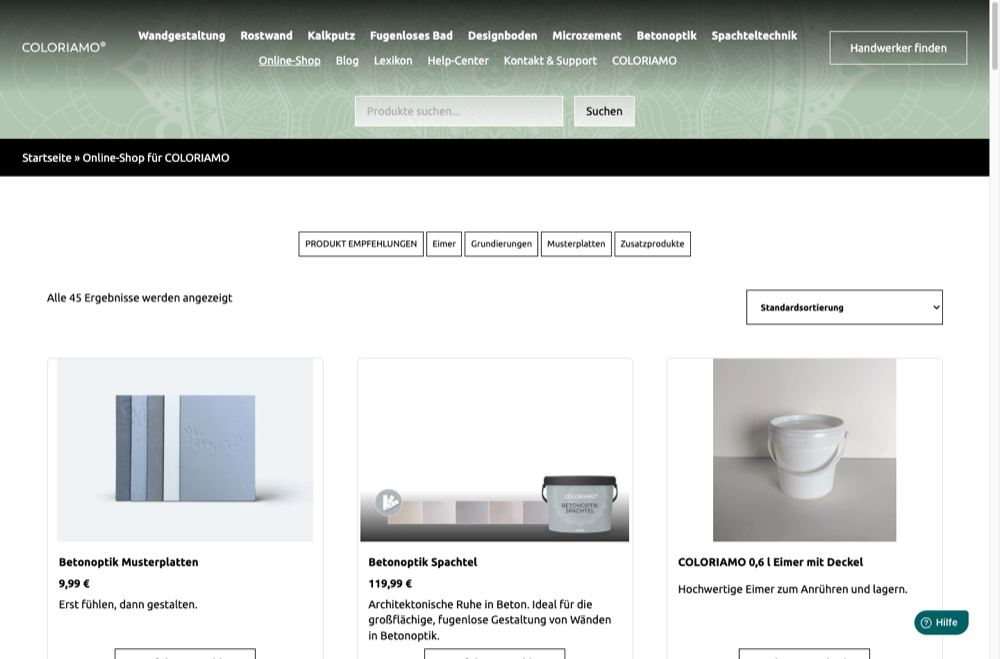
Task: Open the COLORIAMO menu entry in the second navigation row
Action: pos(644,61)
